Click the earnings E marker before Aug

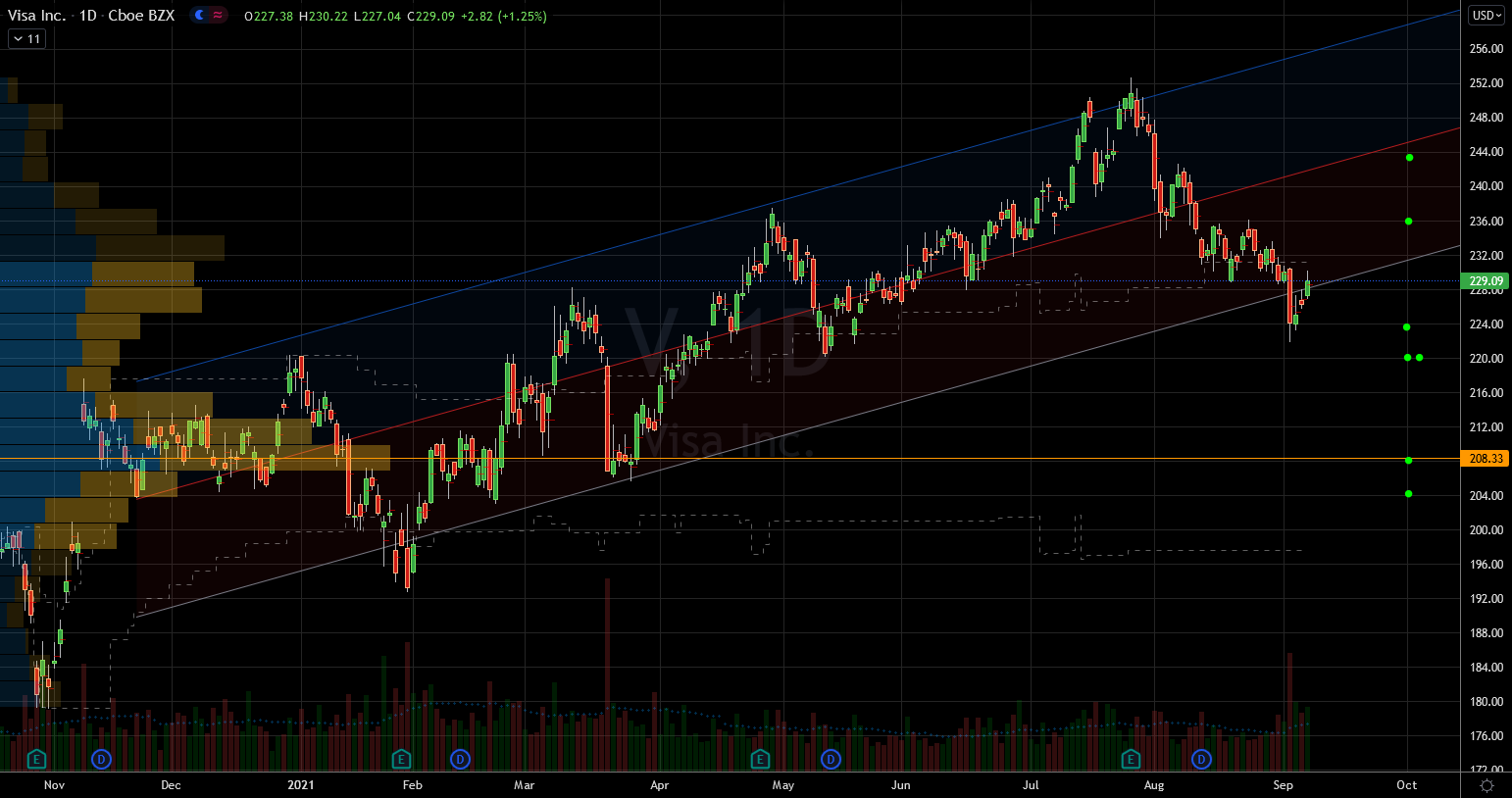click(x=1131, y=759)
